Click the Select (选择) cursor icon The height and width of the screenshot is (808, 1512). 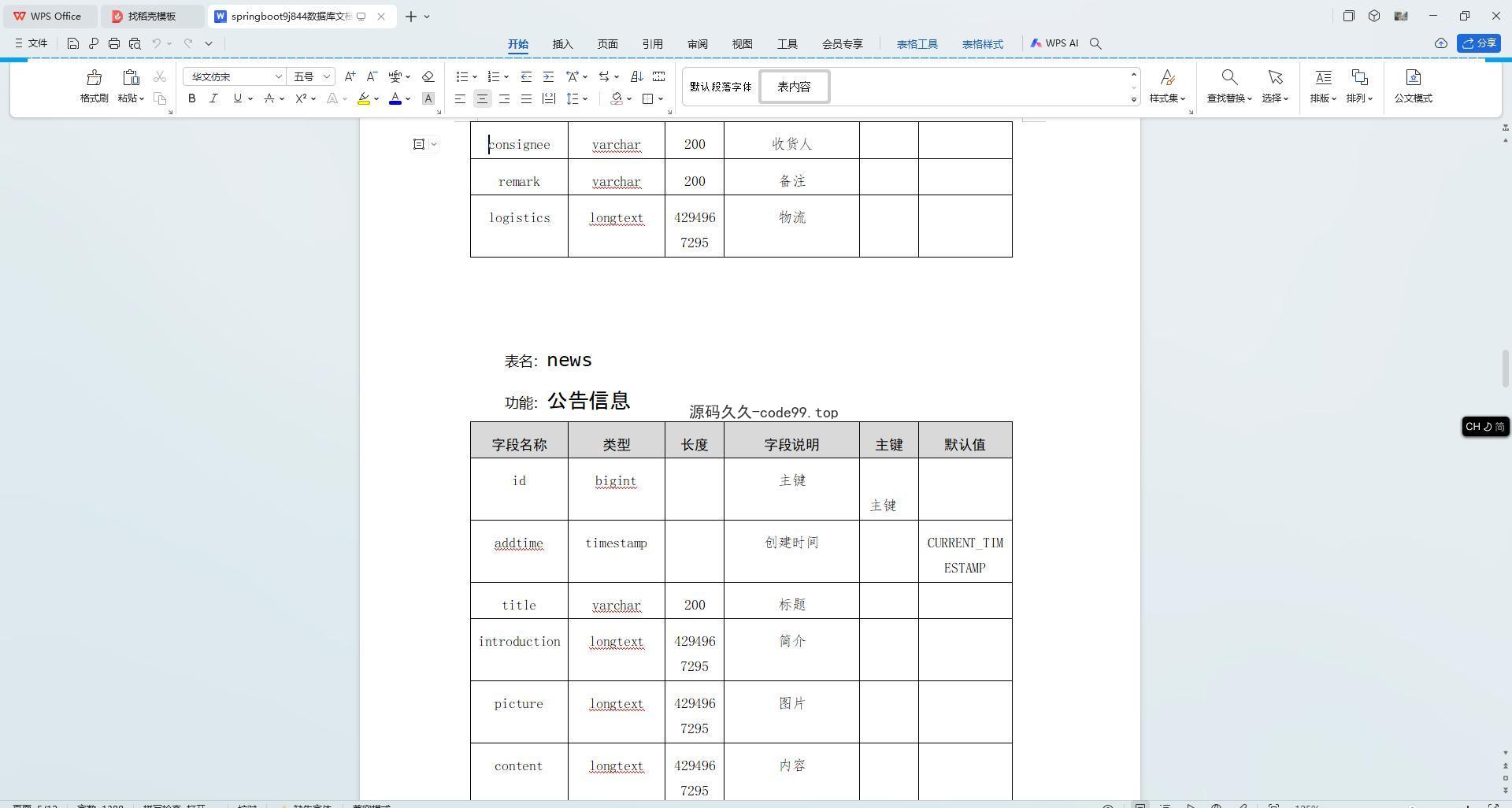1275,77
